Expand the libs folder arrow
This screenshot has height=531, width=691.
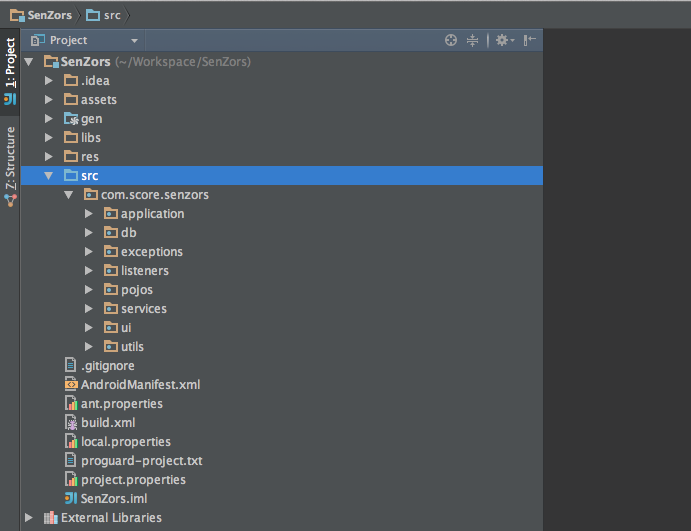(x=48, y=137)
